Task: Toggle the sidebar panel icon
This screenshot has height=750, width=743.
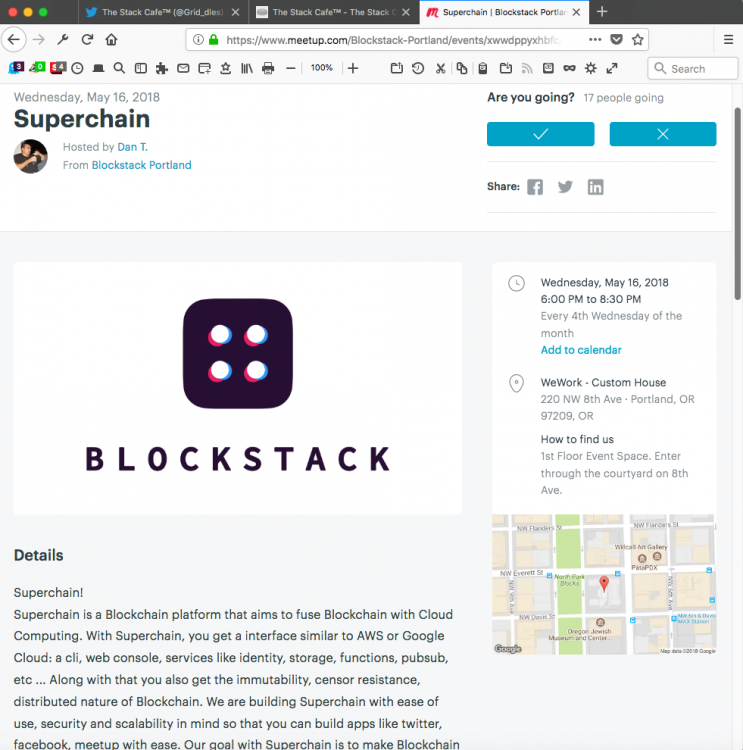Action: click(141, 68)
